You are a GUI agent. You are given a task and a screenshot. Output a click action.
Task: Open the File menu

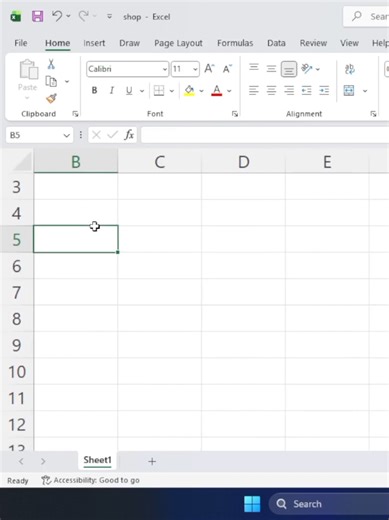pos(21,43)
